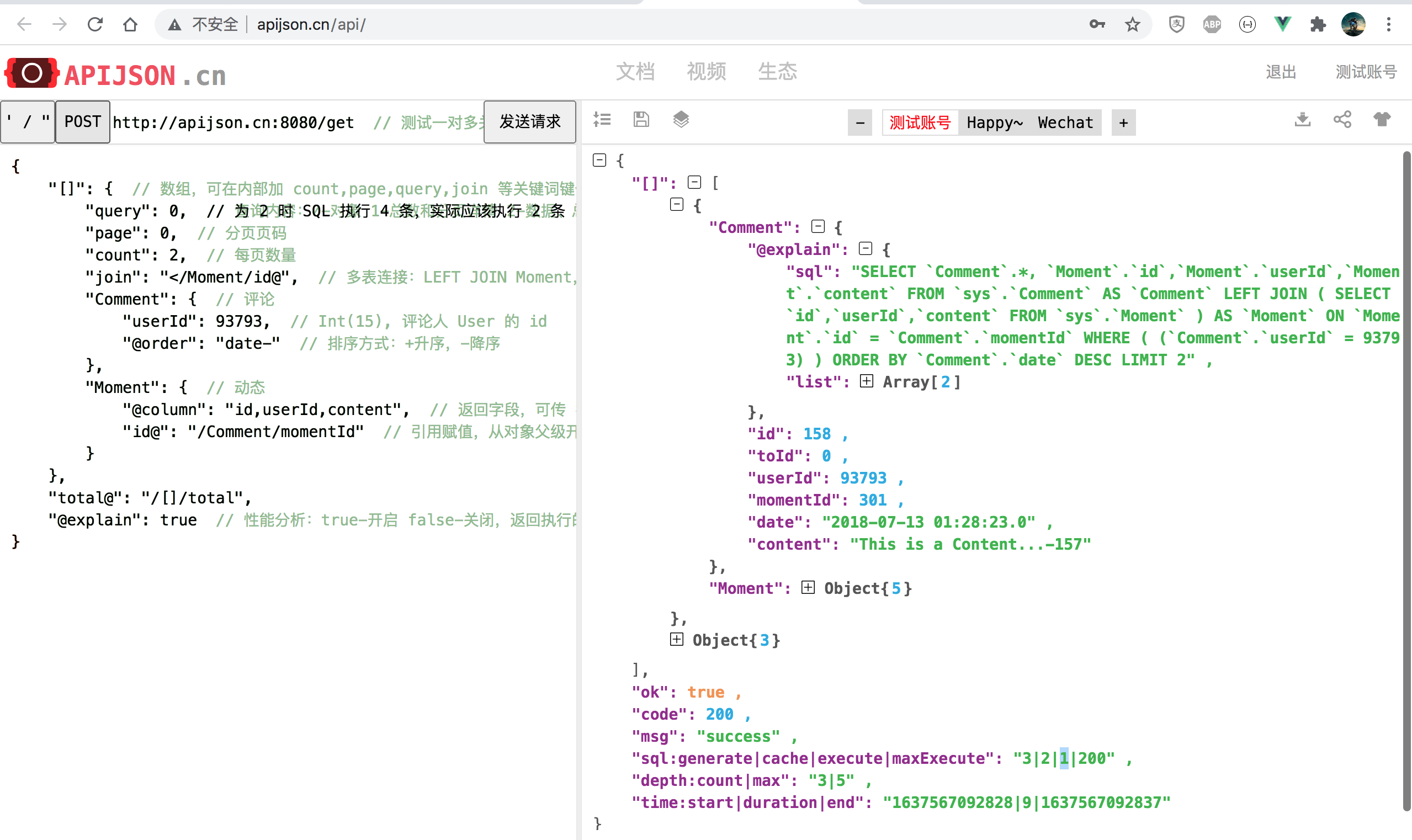Expand the Moment Object{5} node
The width and height of the screenshot is (1412, 840).
pyautogui.click(x=808, y=588)
